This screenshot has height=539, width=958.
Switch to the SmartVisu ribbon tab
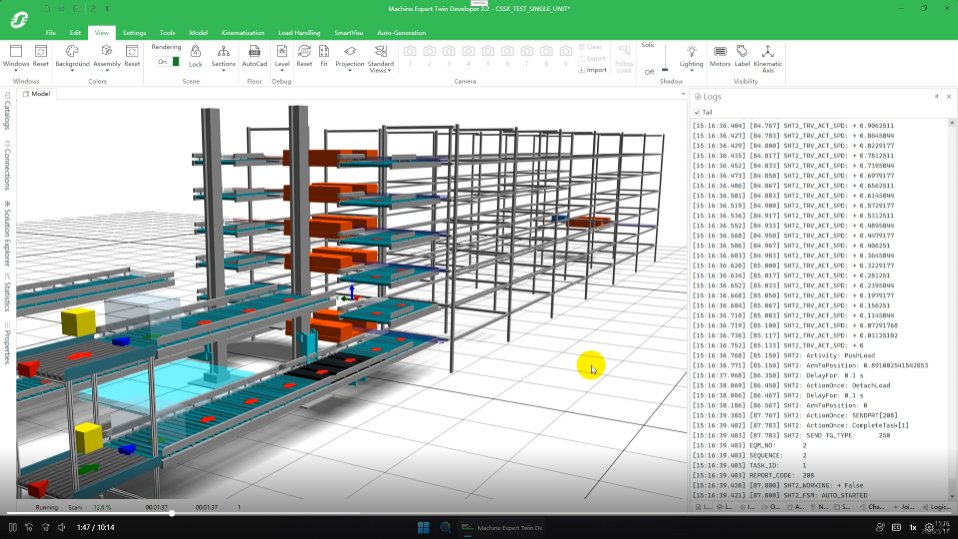(x=348, y=32)
